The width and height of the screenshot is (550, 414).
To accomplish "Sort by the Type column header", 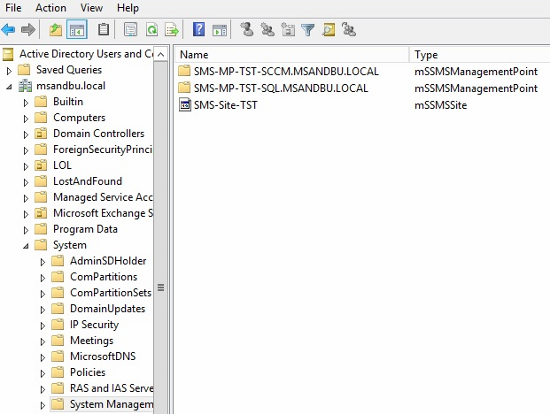I will 479,54.
